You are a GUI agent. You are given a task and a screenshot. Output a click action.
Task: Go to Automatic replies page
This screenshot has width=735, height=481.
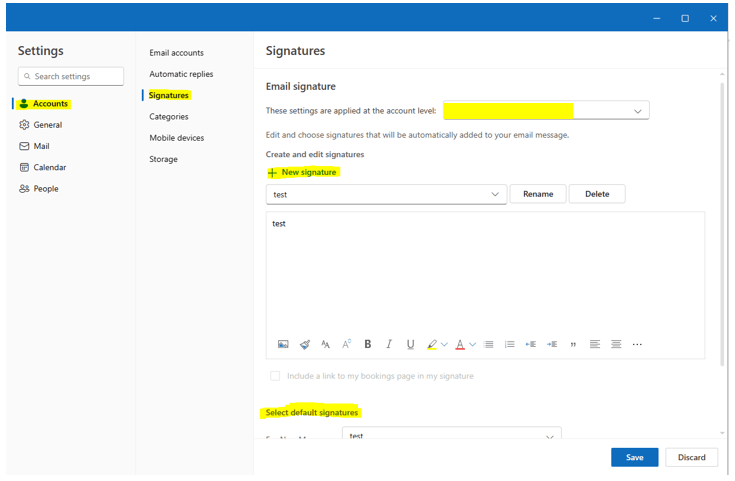click(181, 74)
